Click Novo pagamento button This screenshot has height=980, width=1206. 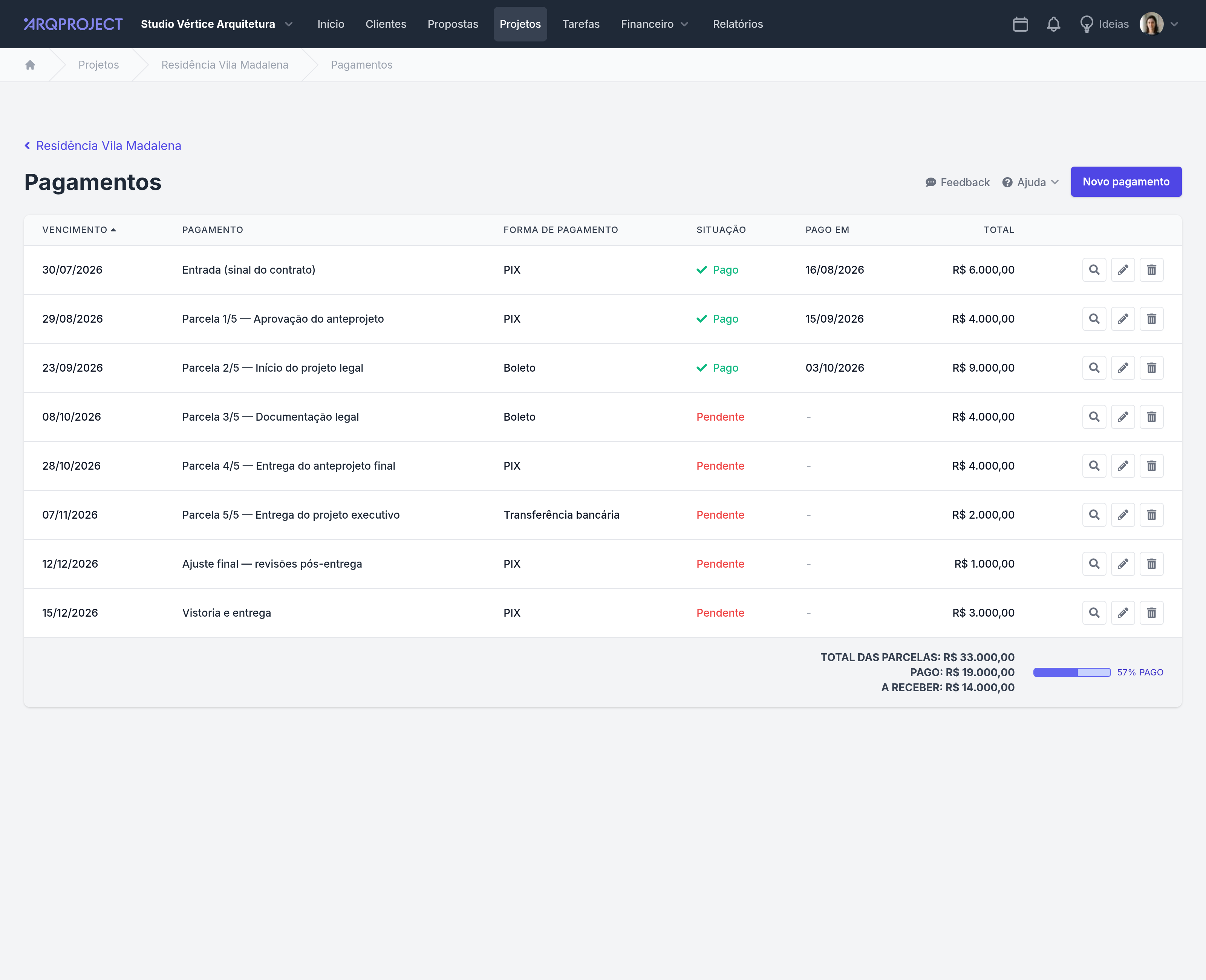(1126, 182)
